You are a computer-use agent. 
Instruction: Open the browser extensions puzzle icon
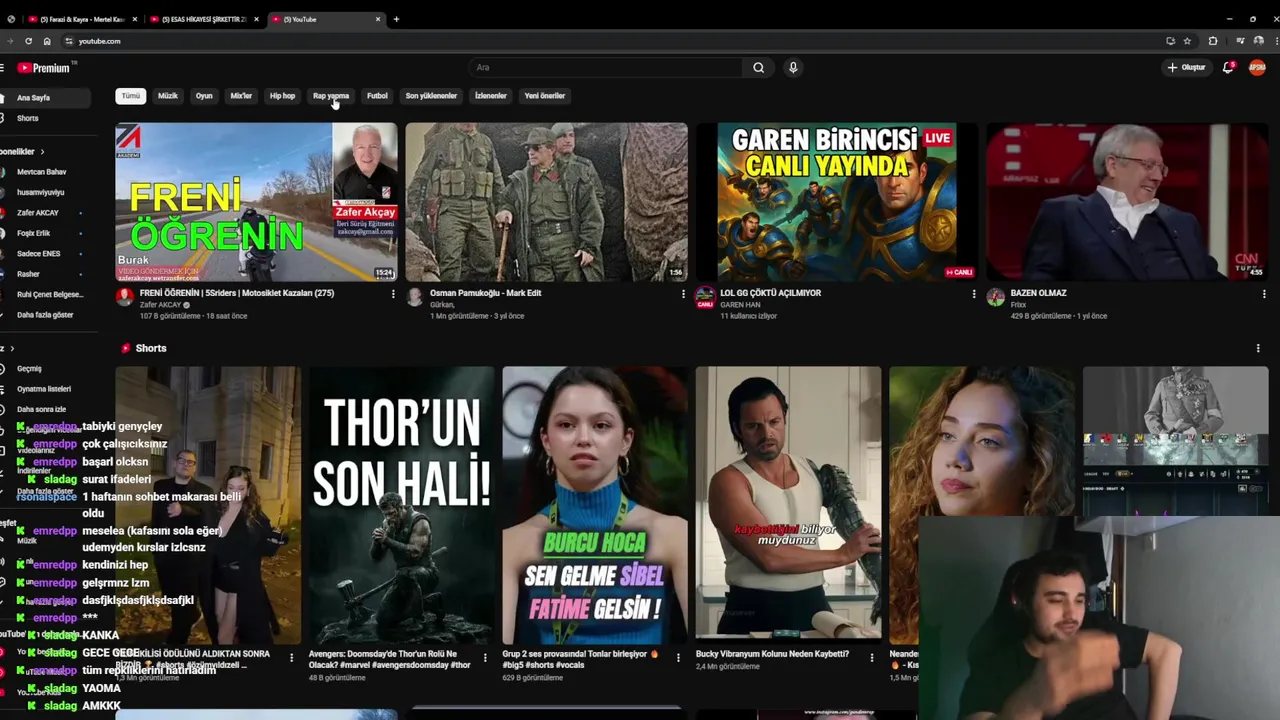[x=1213, y=41]
